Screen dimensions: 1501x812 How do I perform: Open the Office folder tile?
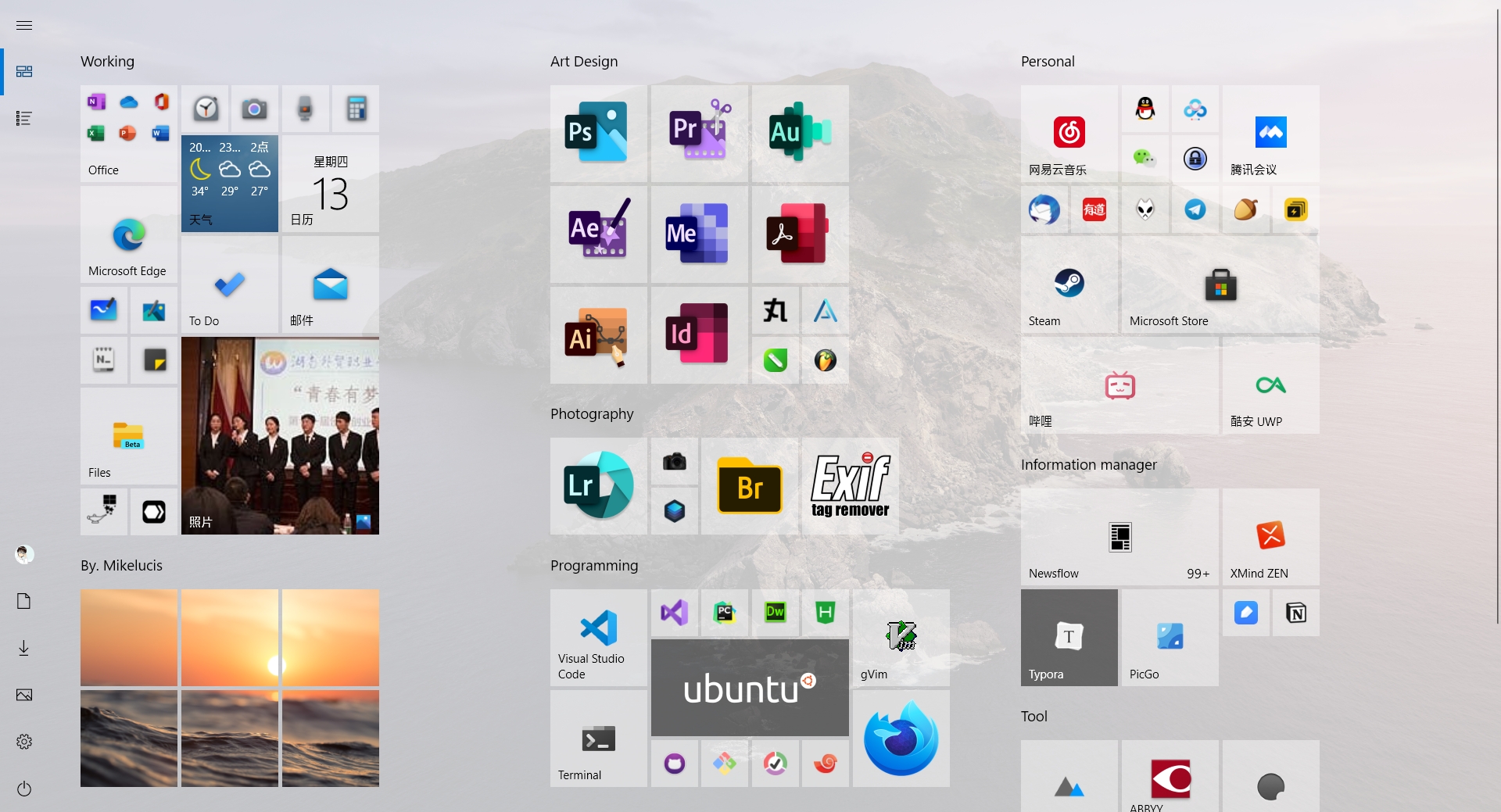coord(128,134)
